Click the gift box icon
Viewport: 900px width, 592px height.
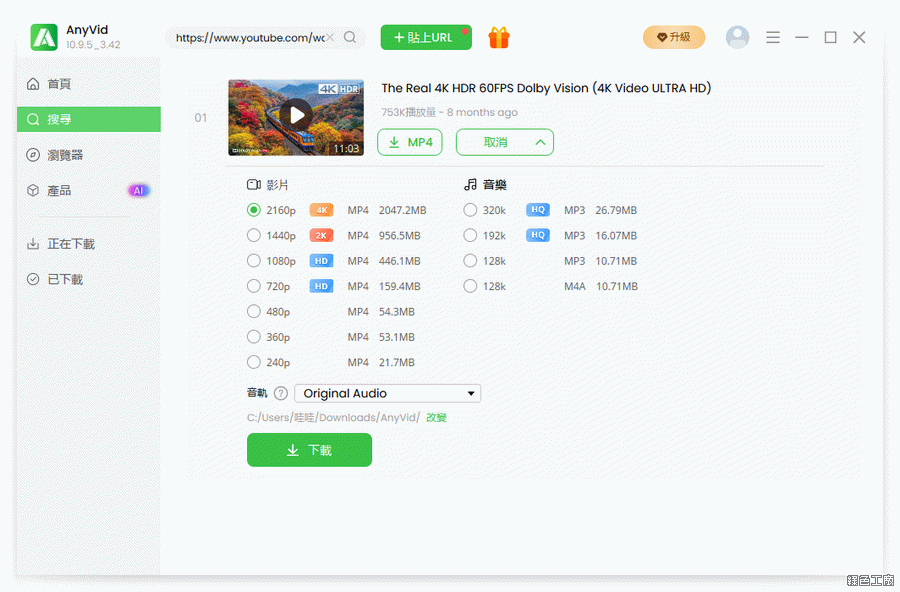(x=499, y=38)
